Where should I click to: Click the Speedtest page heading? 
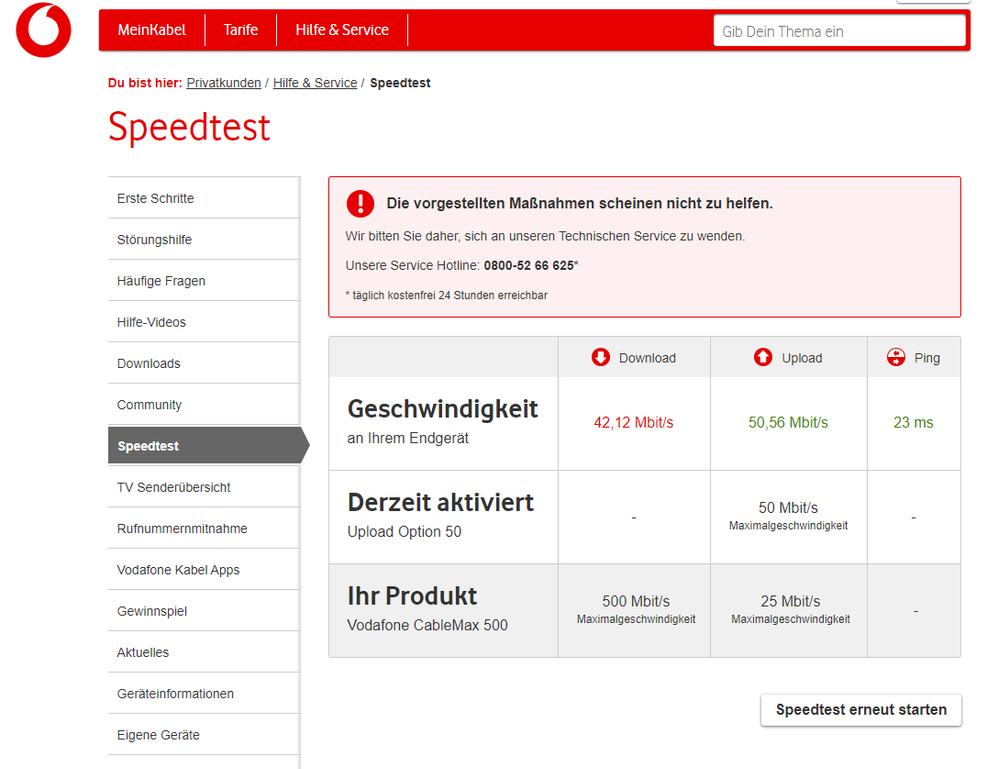coord(189,127)
